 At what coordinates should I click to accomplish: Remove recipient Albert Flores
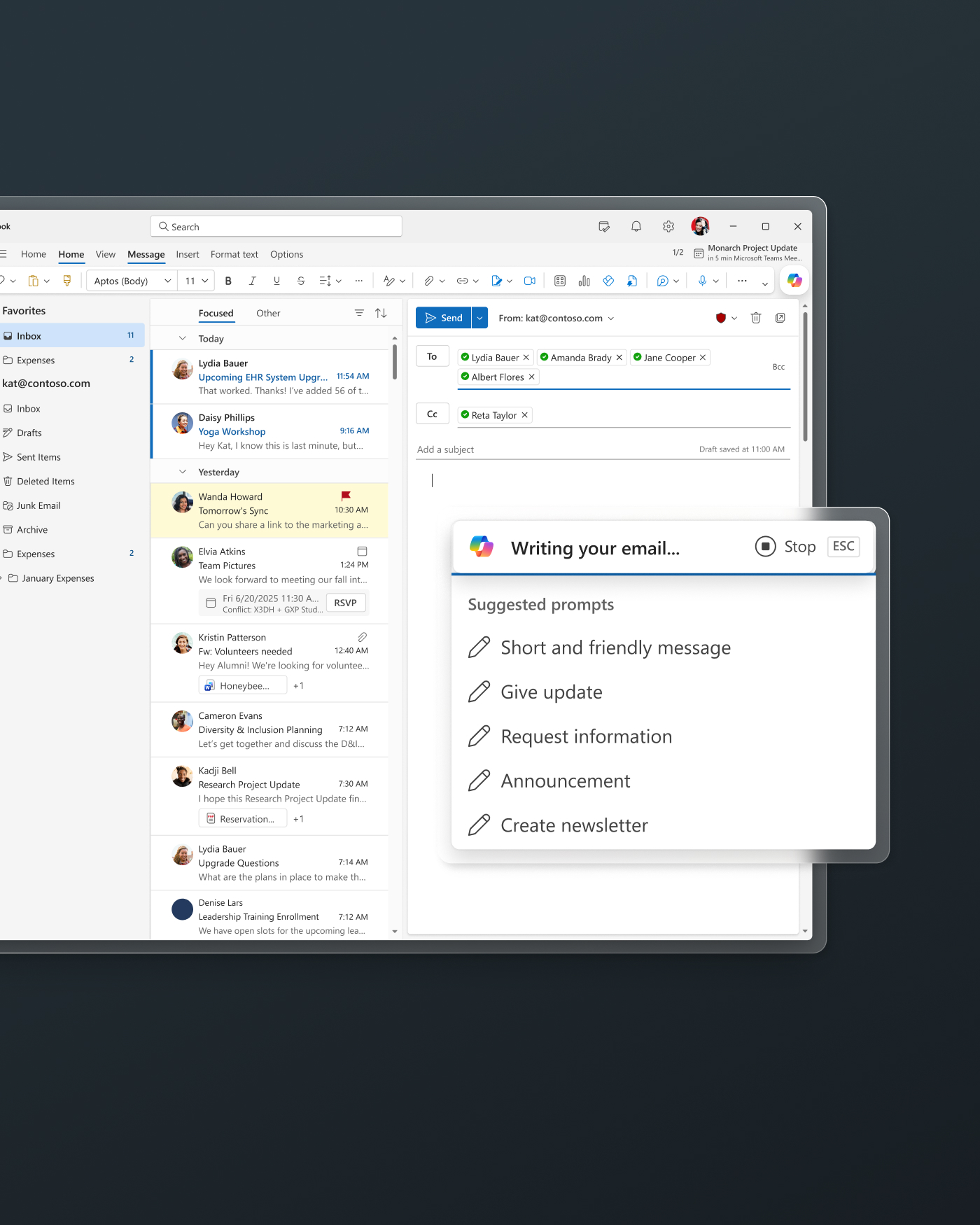[532, 377]
